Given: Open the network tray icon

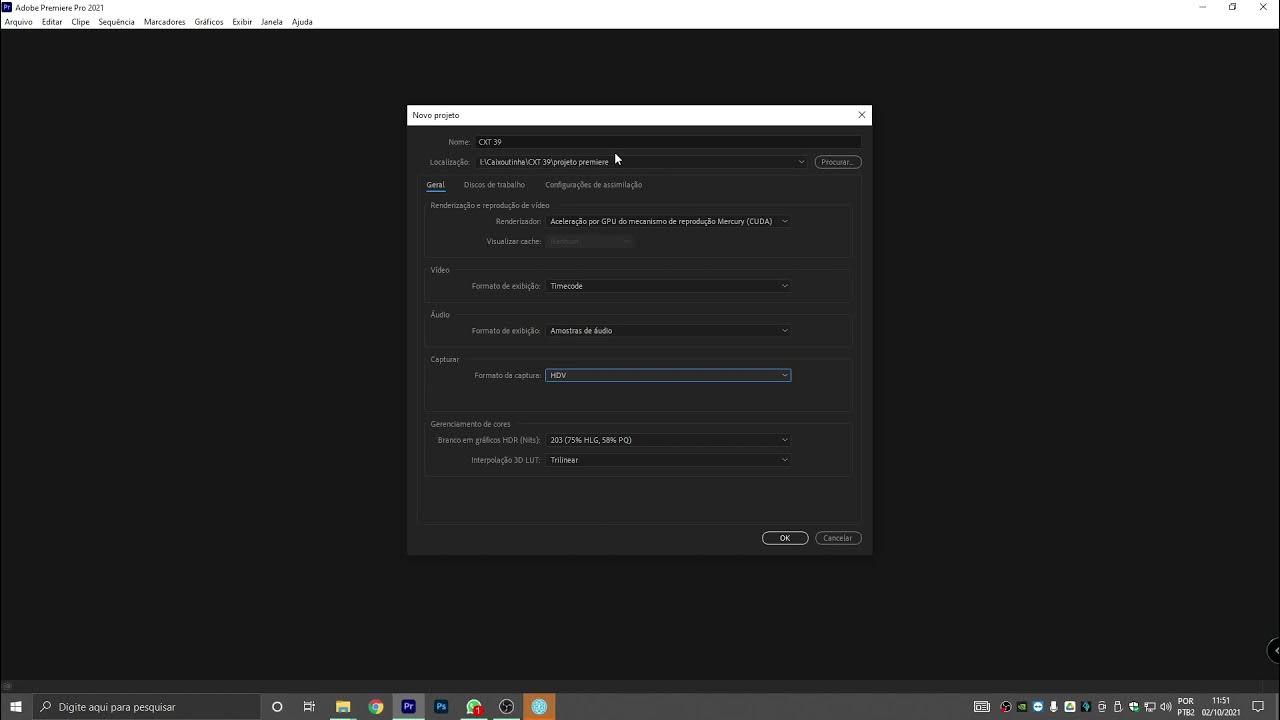Looking at the screenshot, I should tap(1150, 707).
